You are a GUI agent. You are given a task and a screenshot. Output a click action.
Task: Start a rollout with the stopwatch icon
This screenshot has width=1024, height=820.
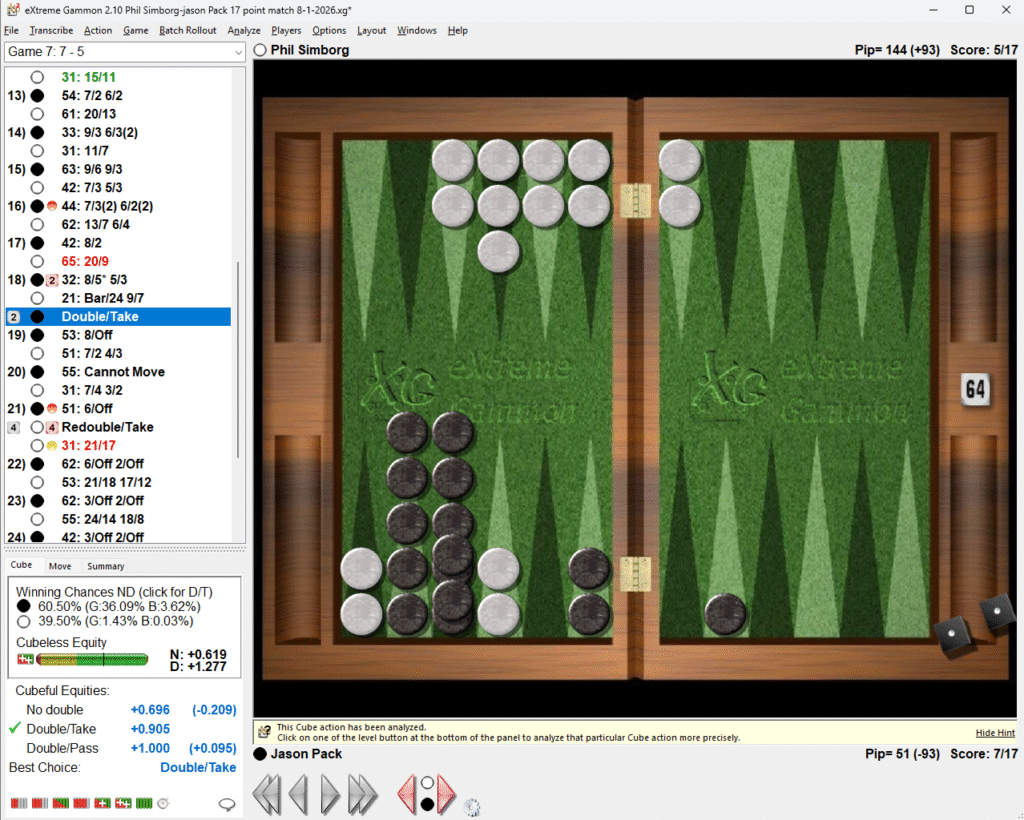[x=163, y=803]
